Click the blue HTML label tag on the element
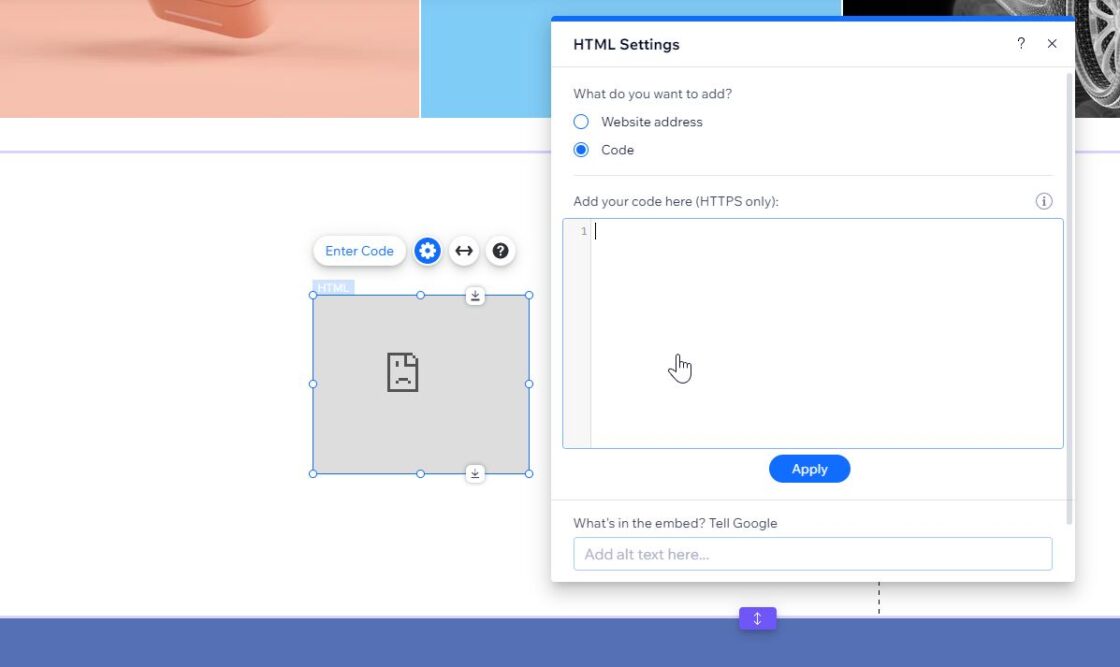Screen dimensions: 1120x667 click(x=333, y=287)
